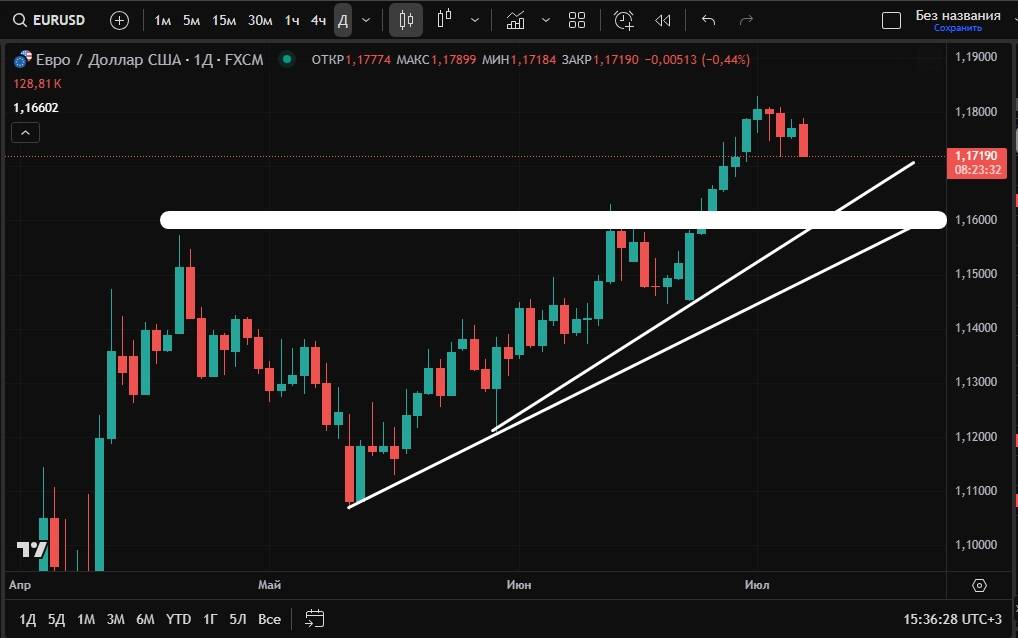Show Все available data range
This screenshot has height=638, width=1018.
tap(269, 619)
